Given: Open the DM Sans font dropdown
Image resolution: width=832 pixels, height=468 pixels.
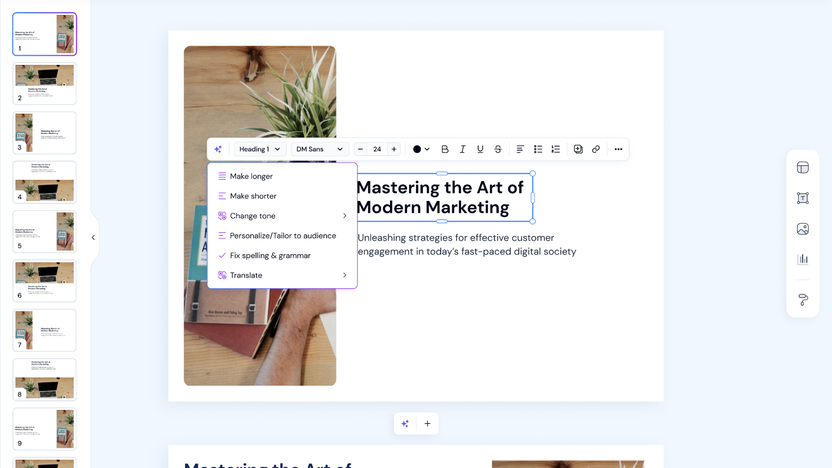Looking at the screenshot, I should click(x=319, y=149).
